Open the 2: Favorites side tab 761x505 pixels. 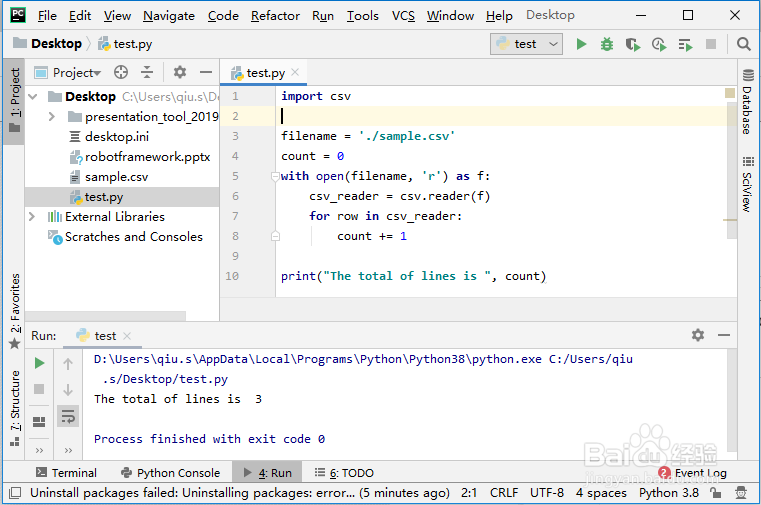(x=15, y=311)
